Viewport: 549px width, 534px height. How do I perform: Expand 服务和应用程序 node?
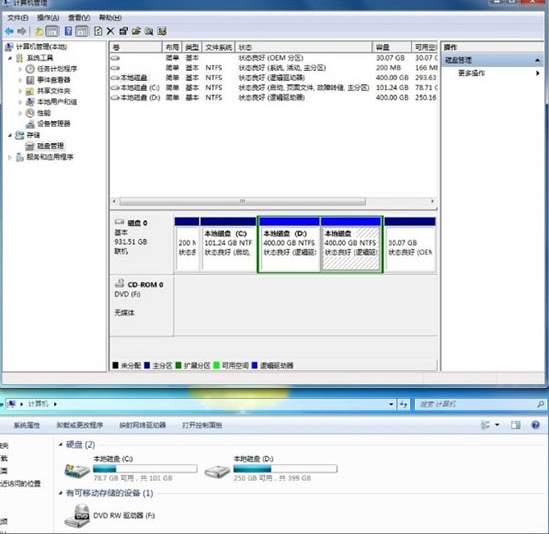pyautogui.click(x=10, y=157)
